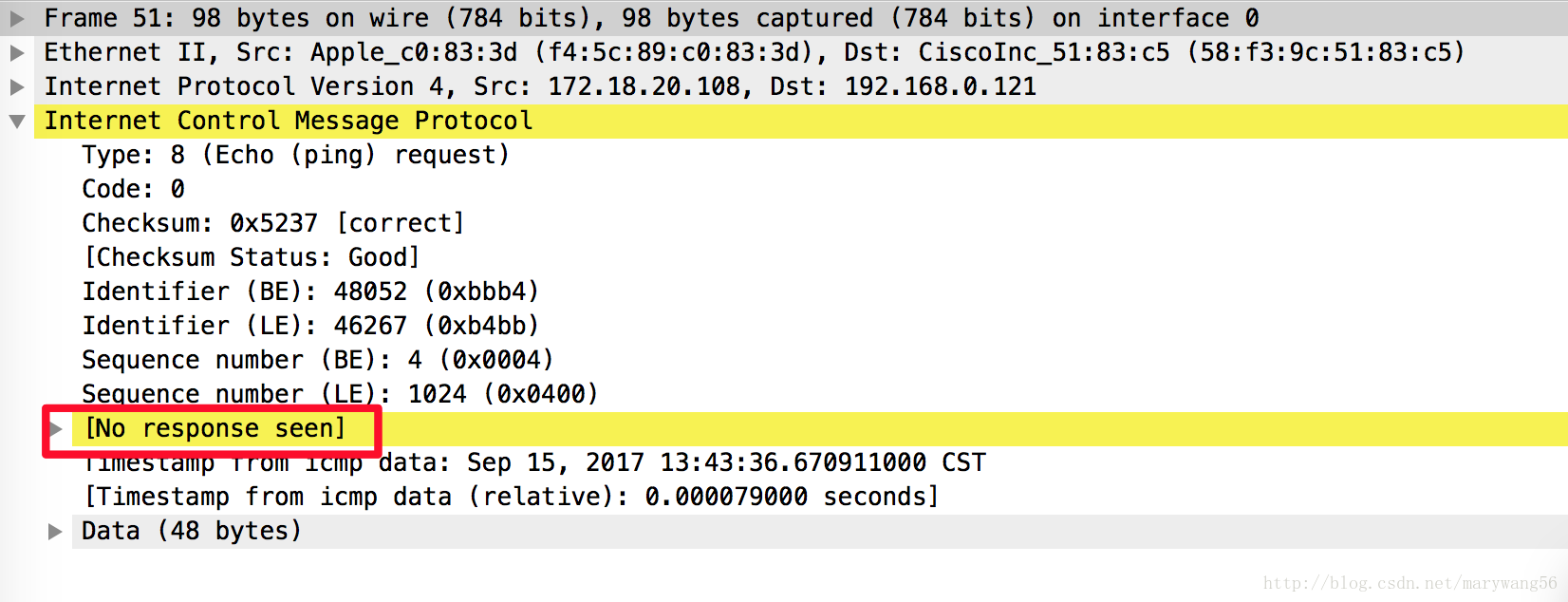Select the relative Timestamp 0.000079000 seconds row

pos(511,497)
